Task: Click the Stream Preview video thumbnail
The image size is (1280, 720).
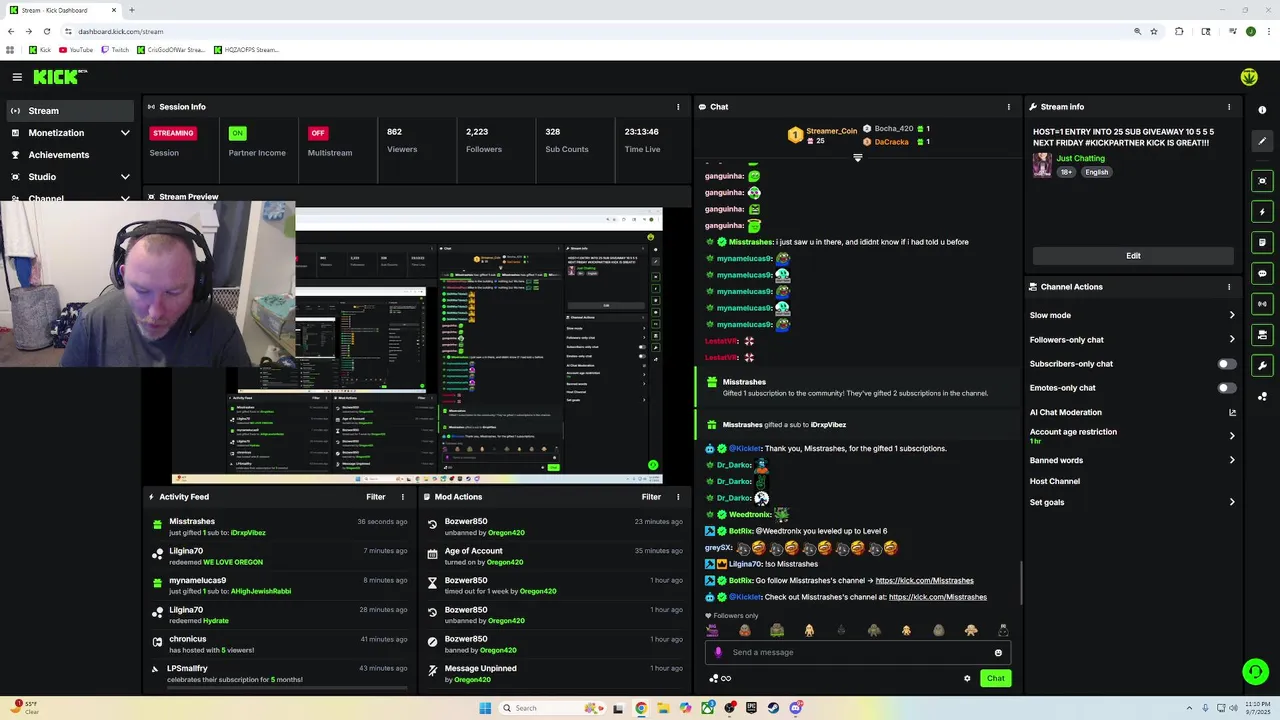Action: pos(417,345)
